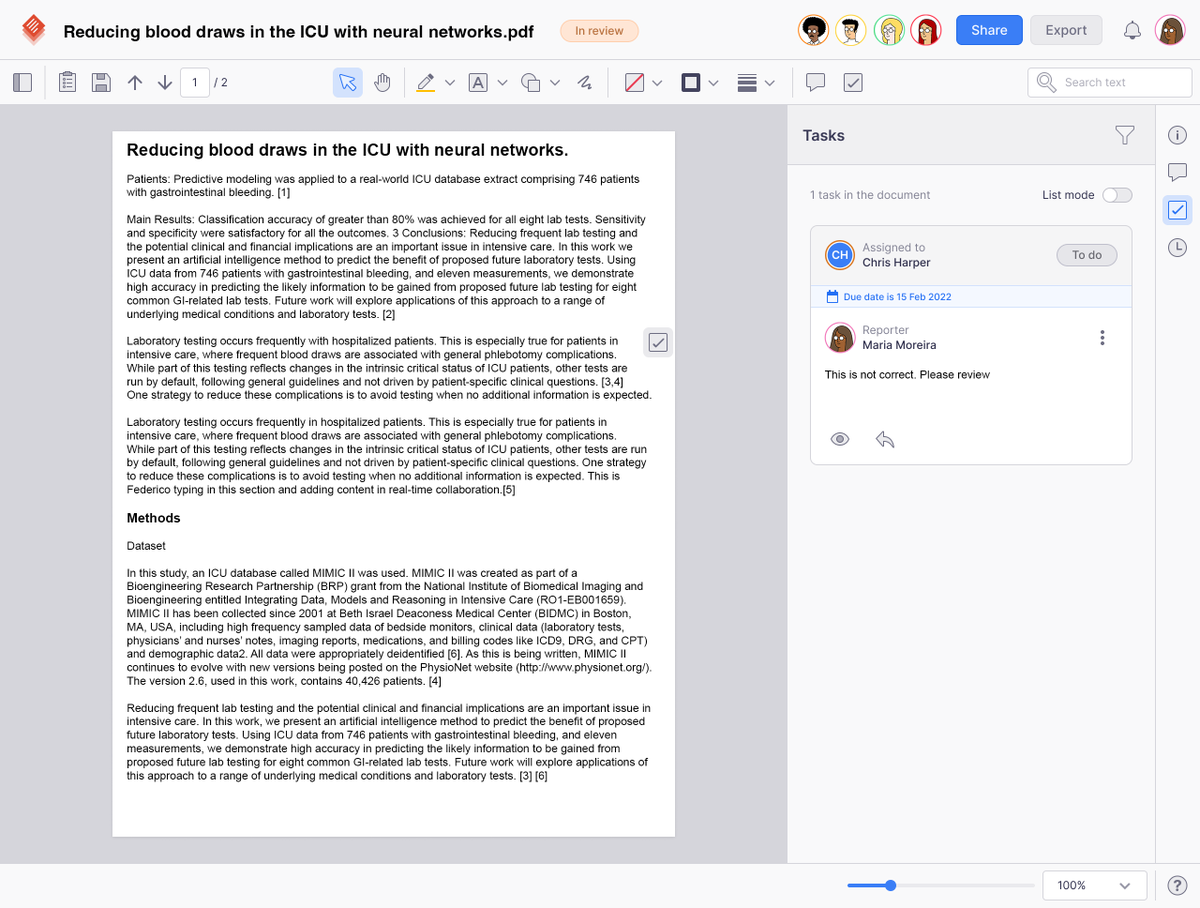The height and width of the screenshot is (908, 1200).
Task: Adjust the zoom slider
Action: point(889,885)
